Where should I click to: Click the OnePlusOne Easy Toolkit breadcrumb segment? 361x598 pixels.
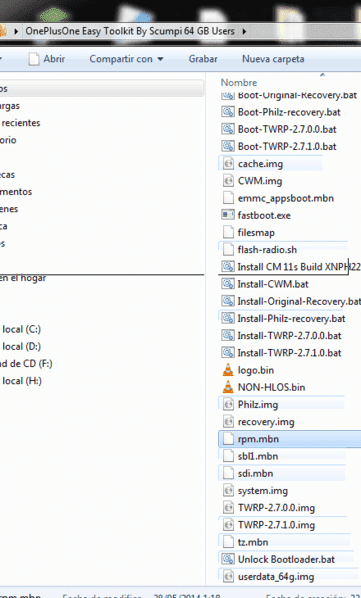[x=130, y=31]
